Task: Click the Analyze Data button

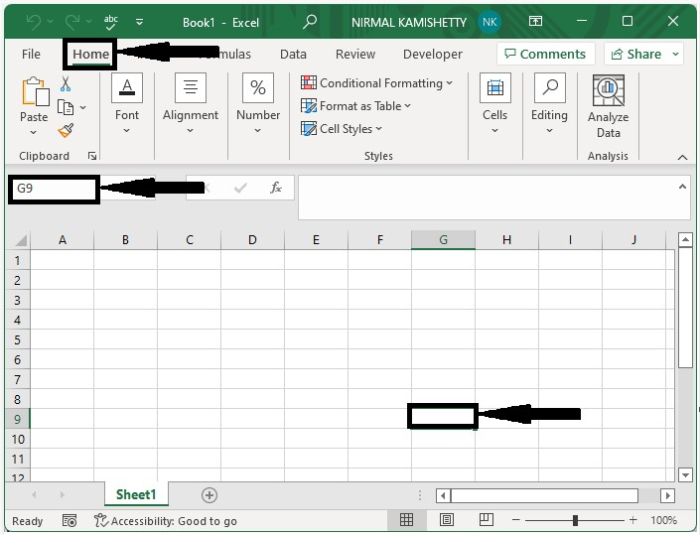Action: point(608,107)
